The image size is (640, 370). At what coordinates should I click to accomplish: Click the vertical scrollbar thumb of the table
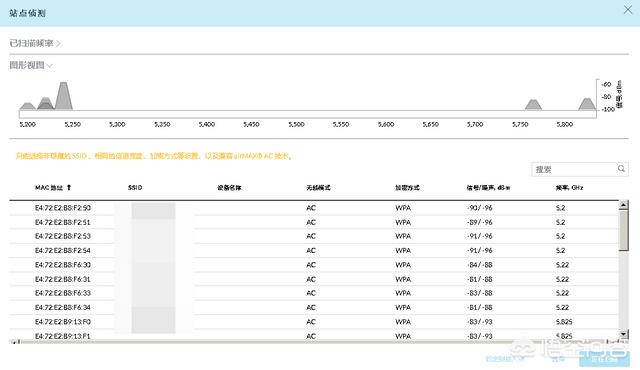click(623, 230)
